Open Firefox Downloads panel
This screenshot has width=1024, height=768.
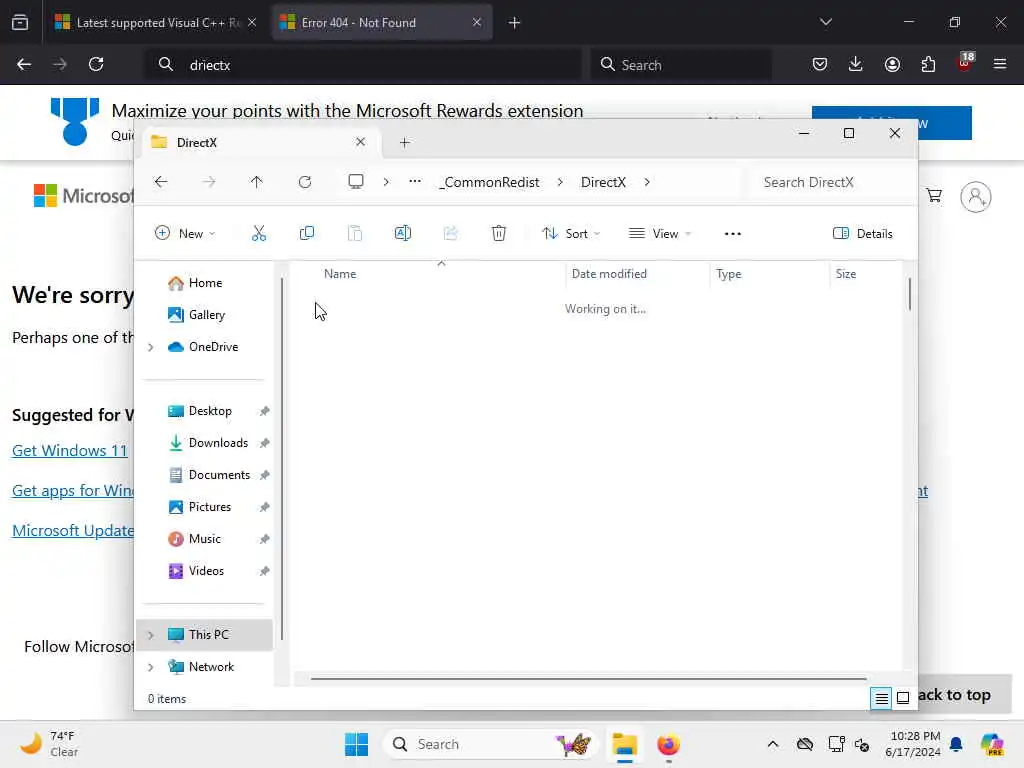[x=856, y=64]
